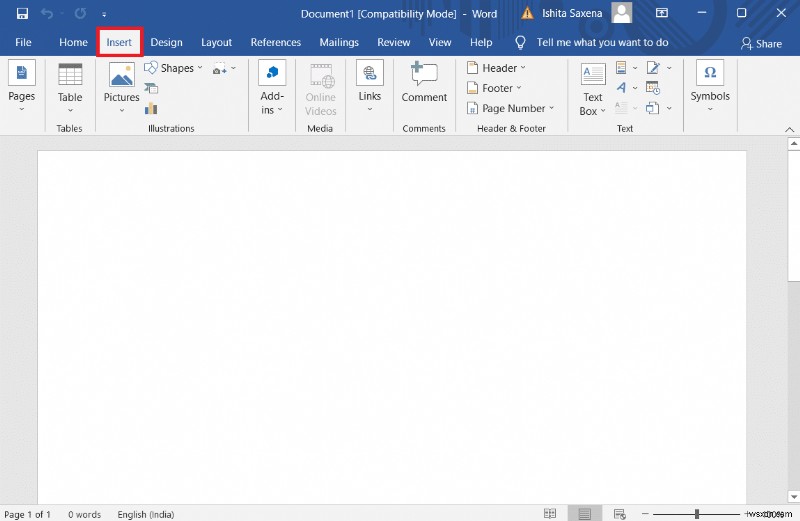This screenshot has width=800, height=521.
Task: Open the Customize Quick Access Toolbar arrow
Action: point(104,15)
